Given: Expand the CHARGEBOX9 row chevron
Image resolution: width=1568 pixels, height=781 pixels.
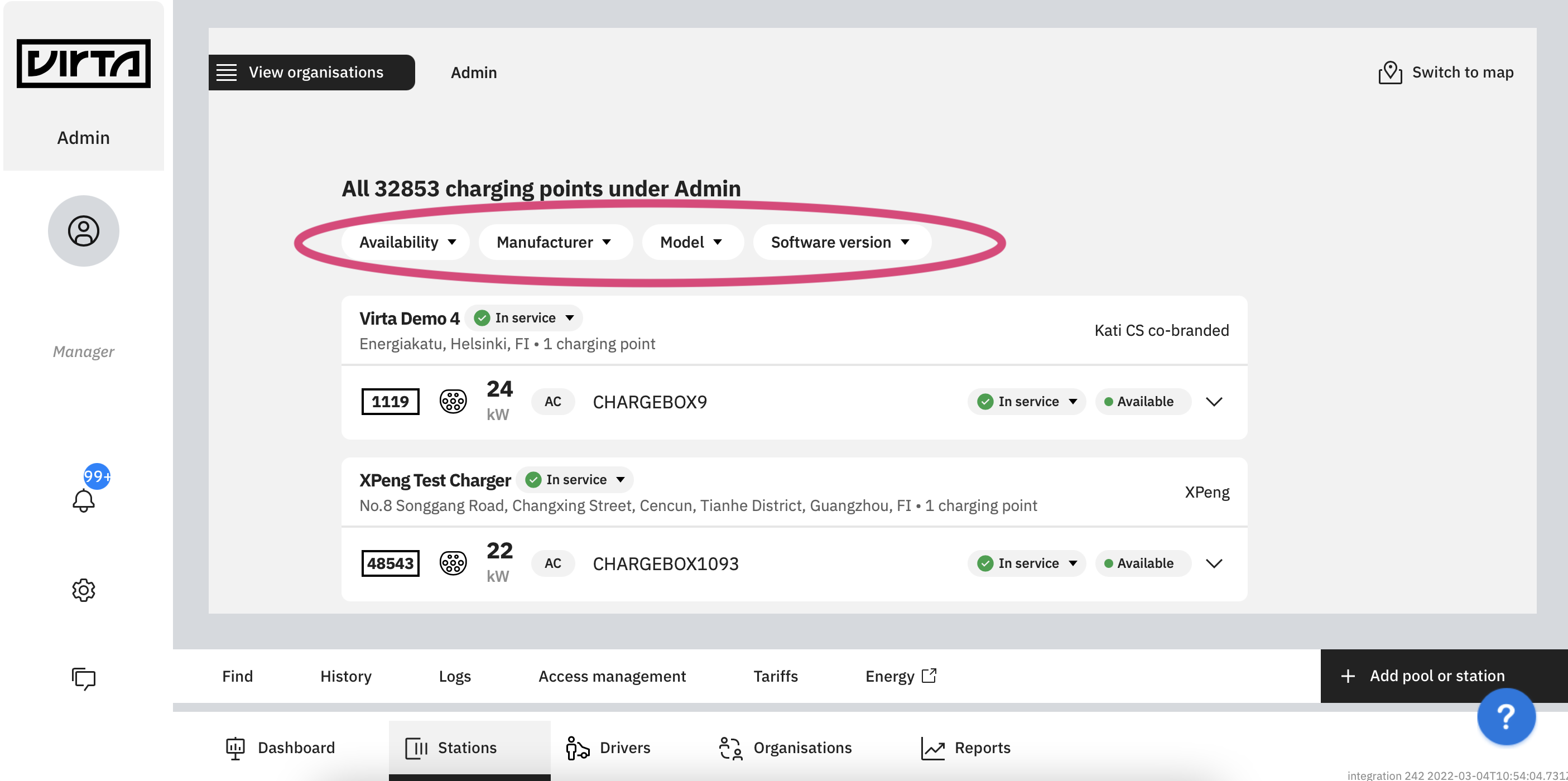Looking at the screenshot, I should [1214, 402].
